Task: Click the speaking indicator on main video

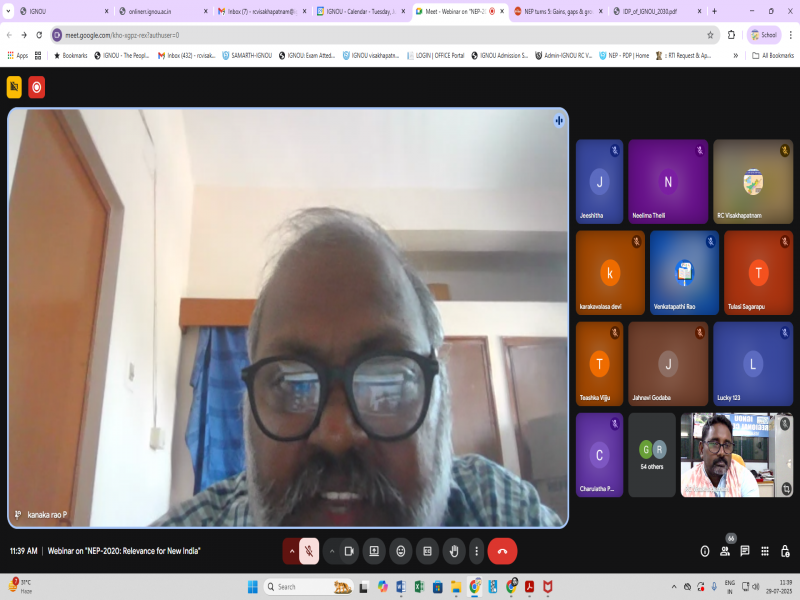Action: 559,121
